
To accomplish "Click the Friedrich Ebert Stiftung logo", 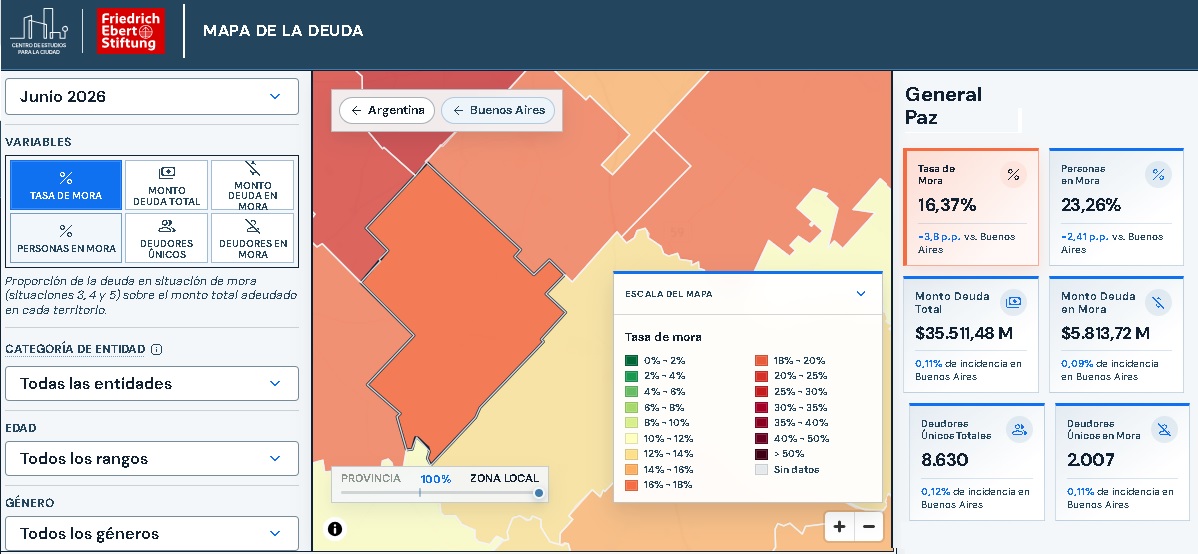I will (131, 31).
